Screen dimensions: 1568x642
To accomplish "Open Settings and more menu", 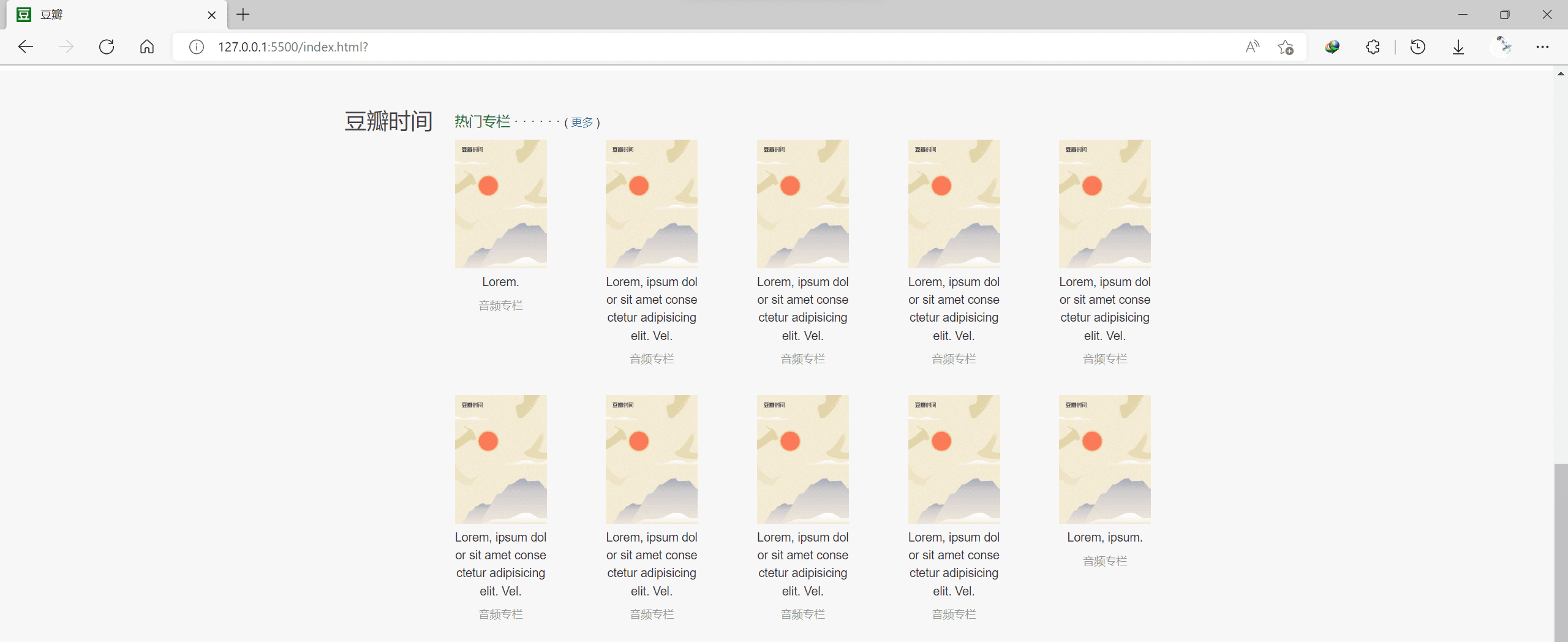I will [x=1542, y=47].
